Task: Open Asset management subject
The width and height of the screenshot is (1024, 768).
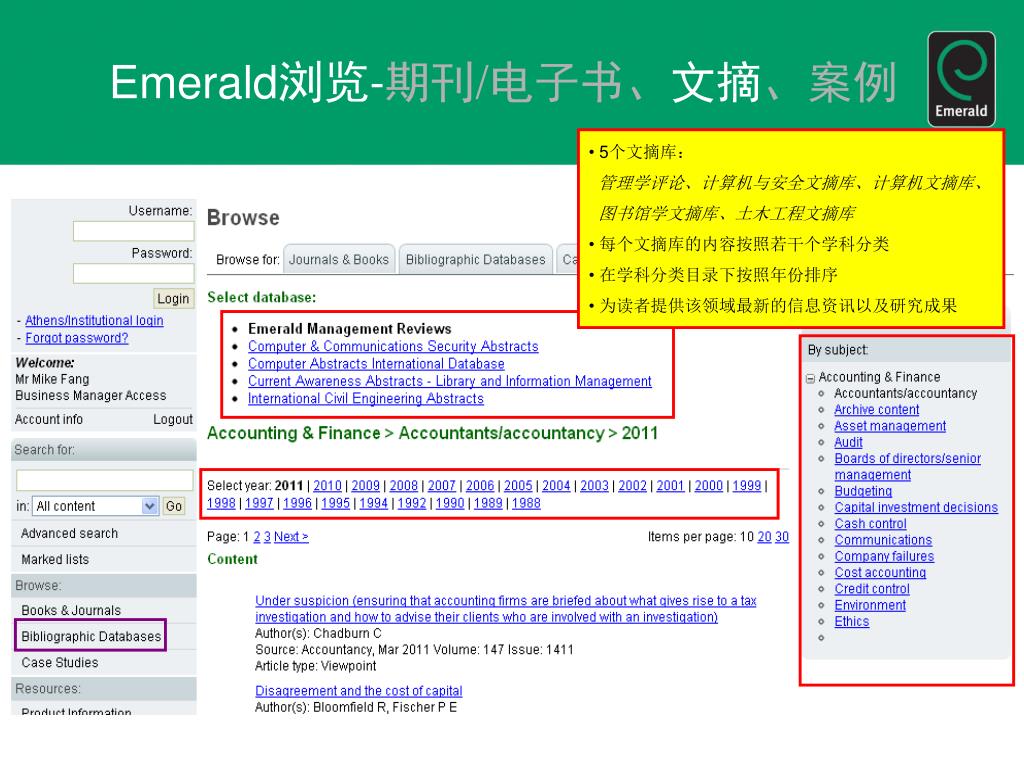Action: [x=890, y=426]
